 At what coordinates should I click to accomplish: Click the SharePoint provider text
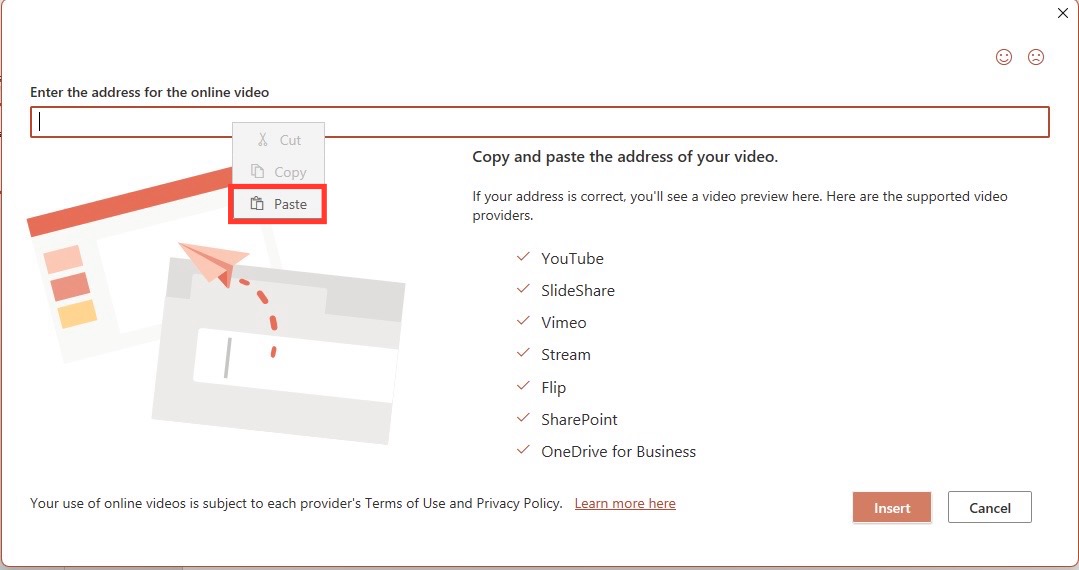click(x=579, y=419)
